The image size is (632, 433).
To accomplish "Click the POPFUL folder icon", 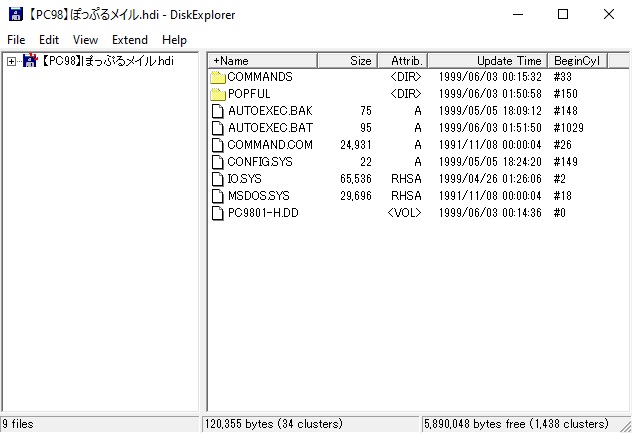I will tap(219, 94).
